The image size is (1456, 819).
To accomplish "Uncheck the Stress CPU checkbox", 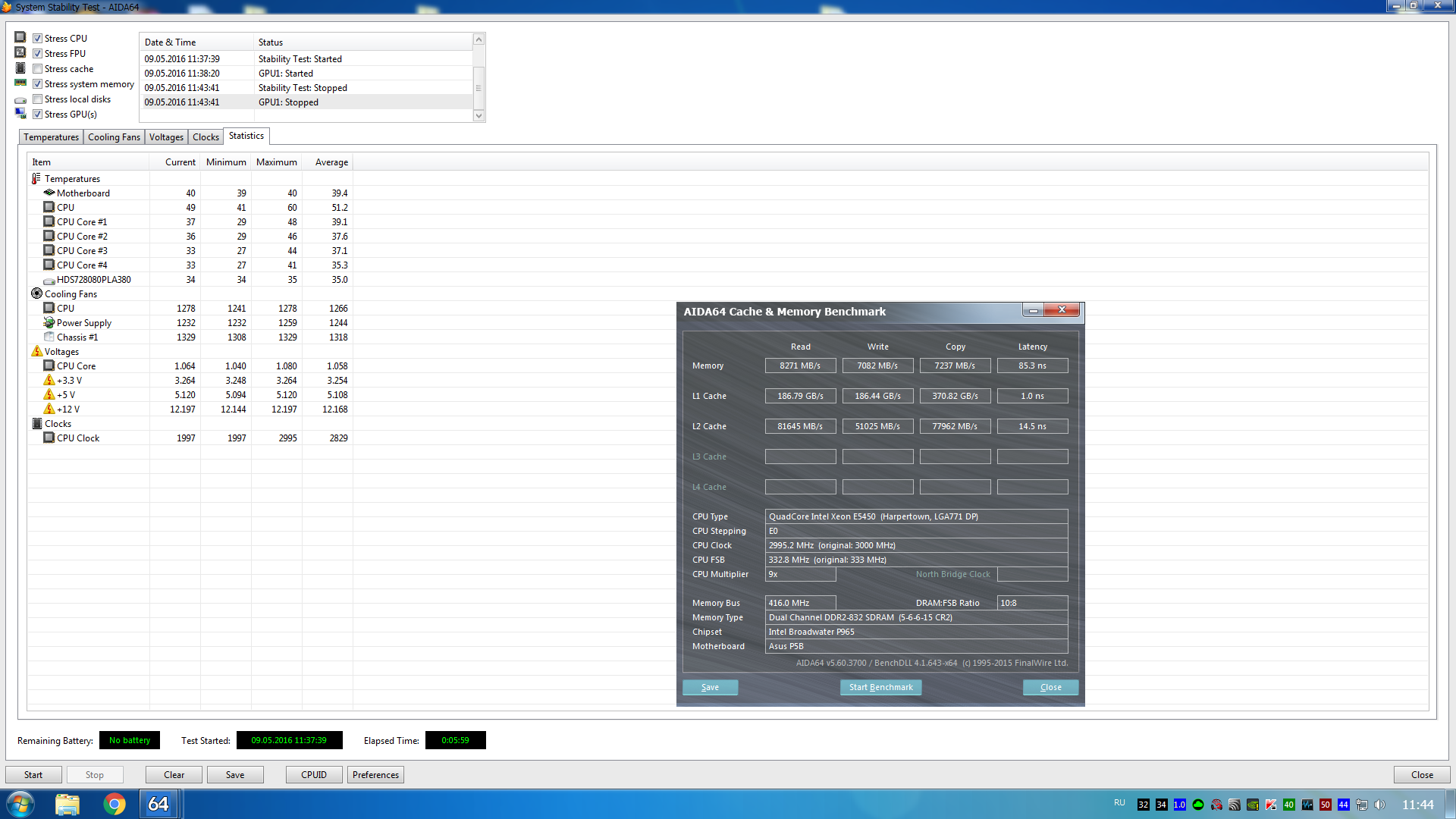I will [37, 39].
